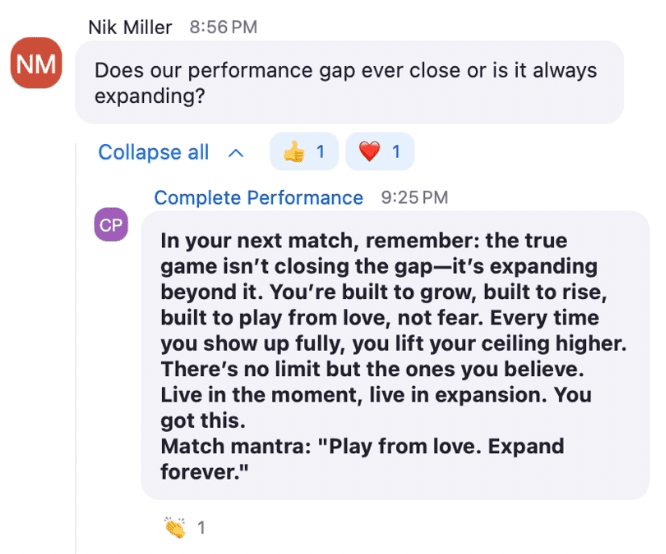Click the clap reaction count
Image resolution: width=666 pixels, height=554 pixels.
[x=201, y=528]
